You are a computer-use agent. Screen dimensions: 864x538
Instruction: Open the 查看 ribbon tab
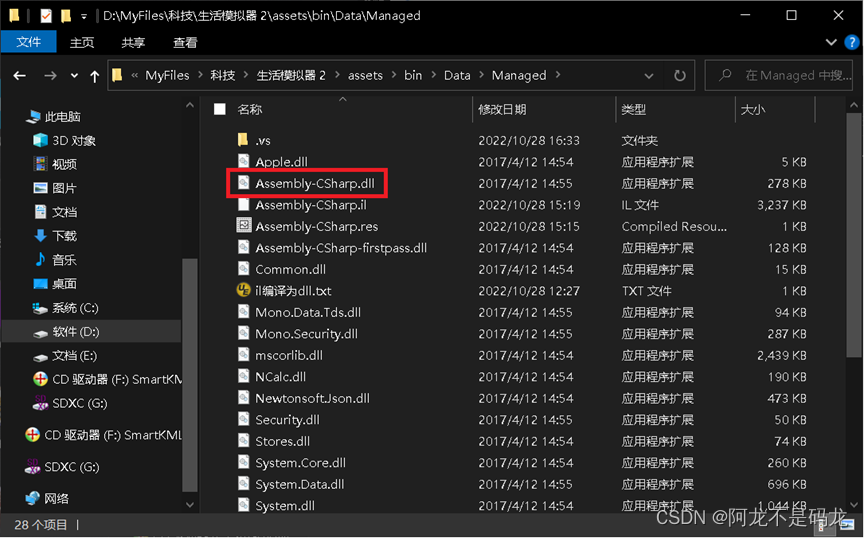pos(185,42)
